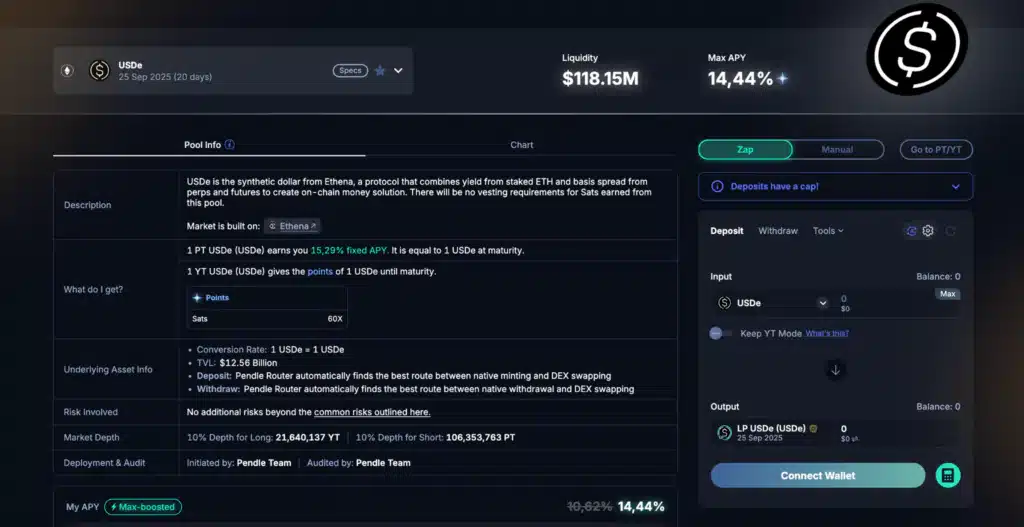Screen dimensions: 1024x527
Task: Expand the Deposits have a cap notice
Action: pos(955,187)
